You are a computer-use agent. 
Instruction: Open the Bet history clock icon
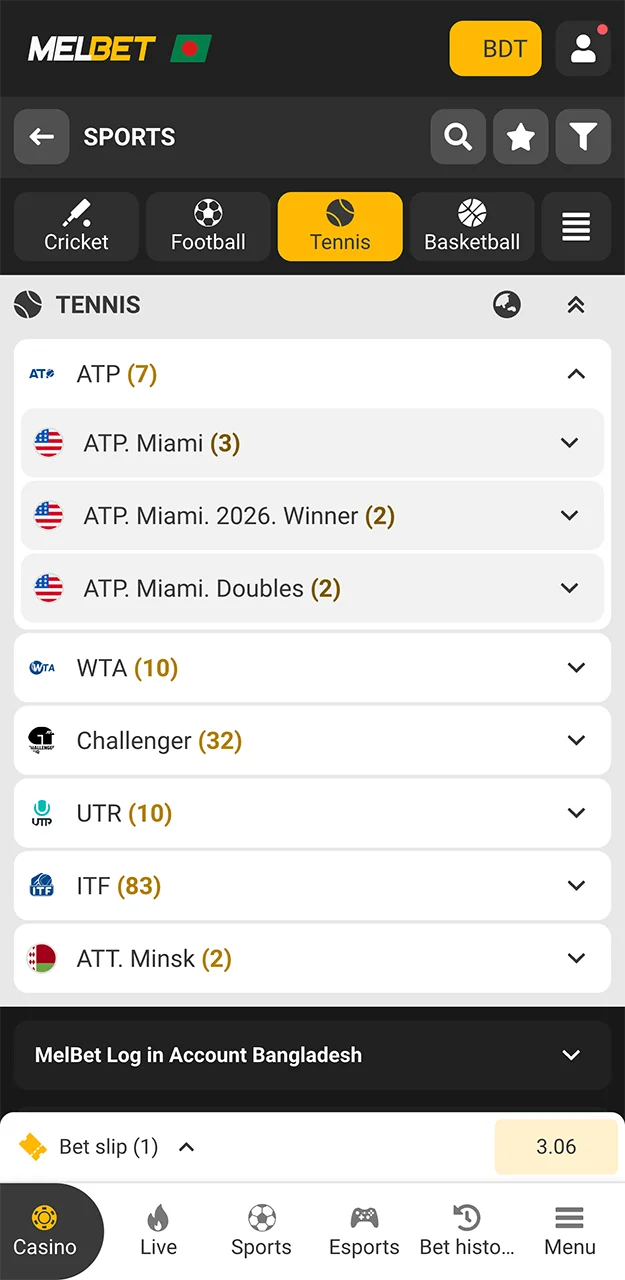(x=466, y=1230)
